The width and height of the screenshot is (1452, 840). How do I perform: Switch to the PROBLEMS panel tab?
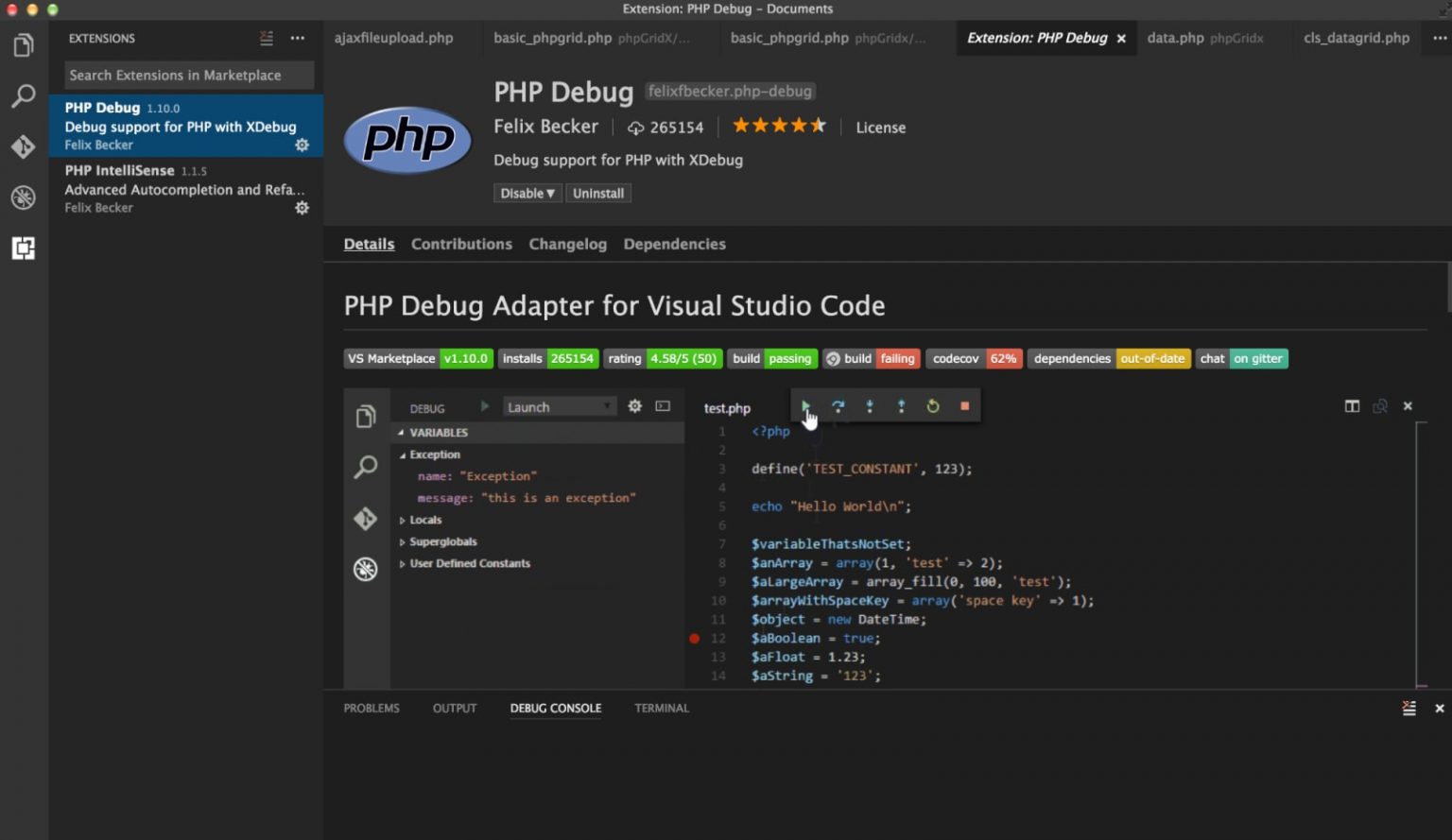point(372,708)
